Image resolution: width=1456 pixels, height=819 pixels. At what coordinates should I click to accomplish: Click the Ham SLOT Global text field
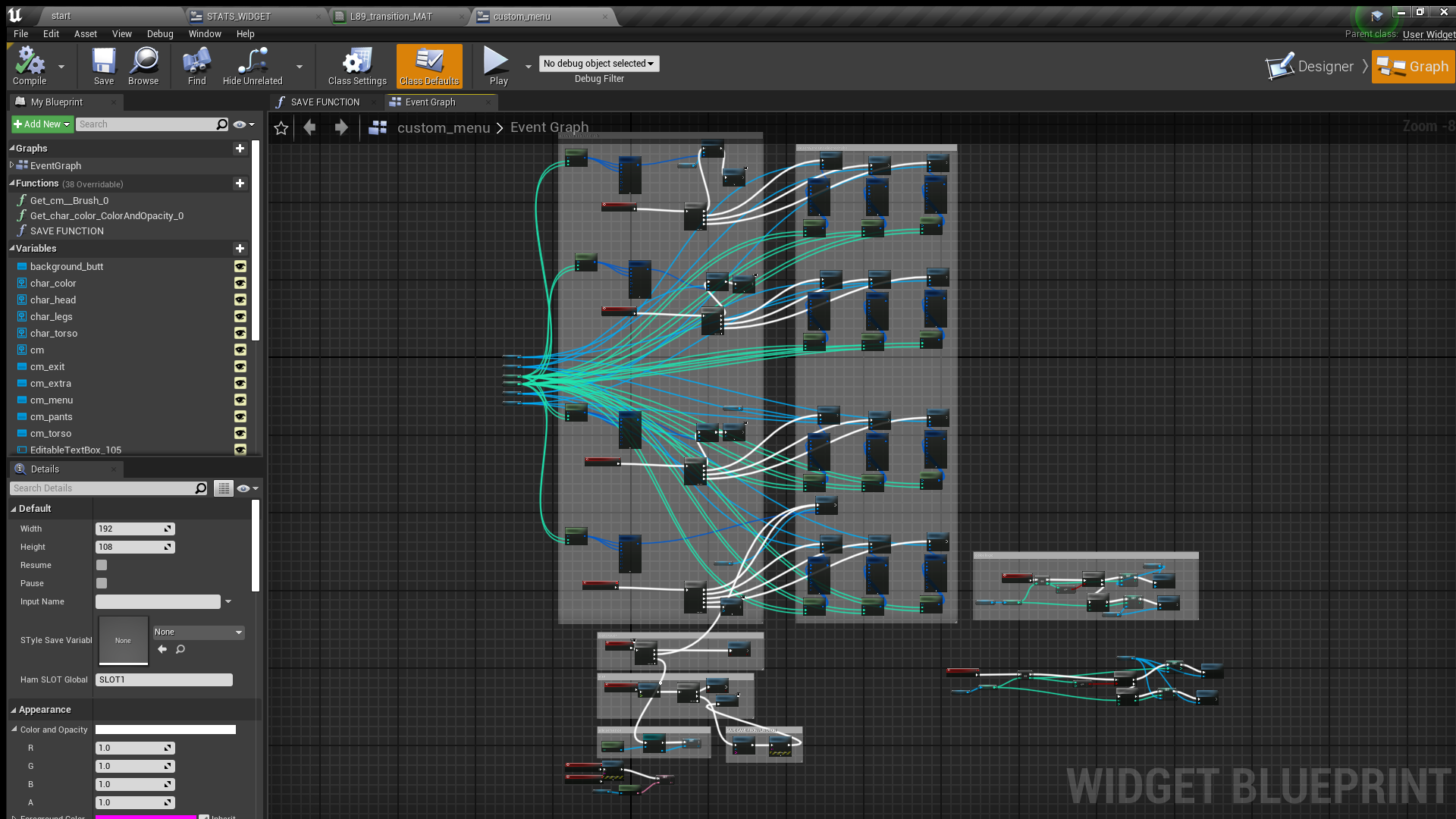[164, 679]
